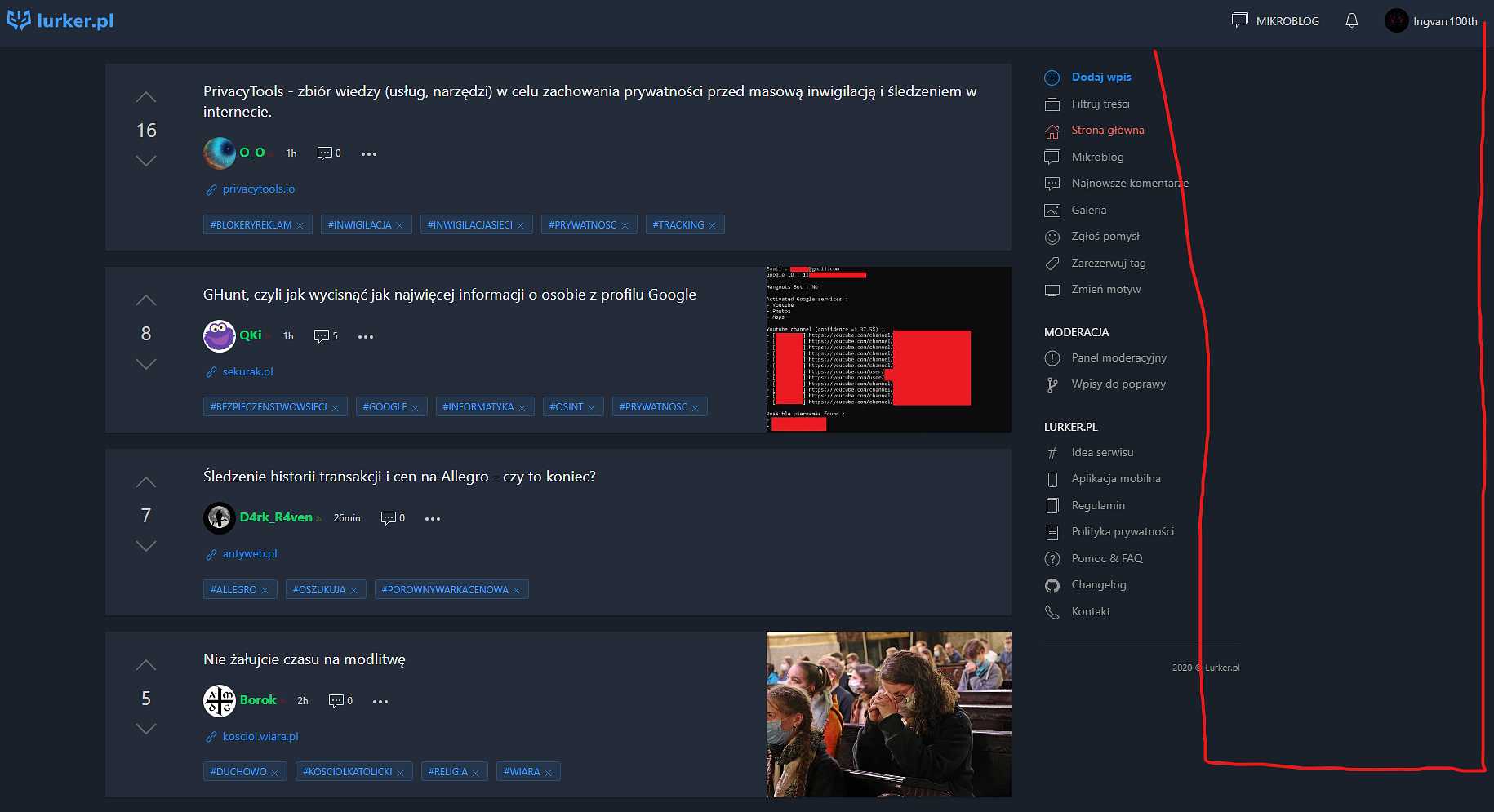
Task: Click Borok user avatar
Action: tap(220, 700)
